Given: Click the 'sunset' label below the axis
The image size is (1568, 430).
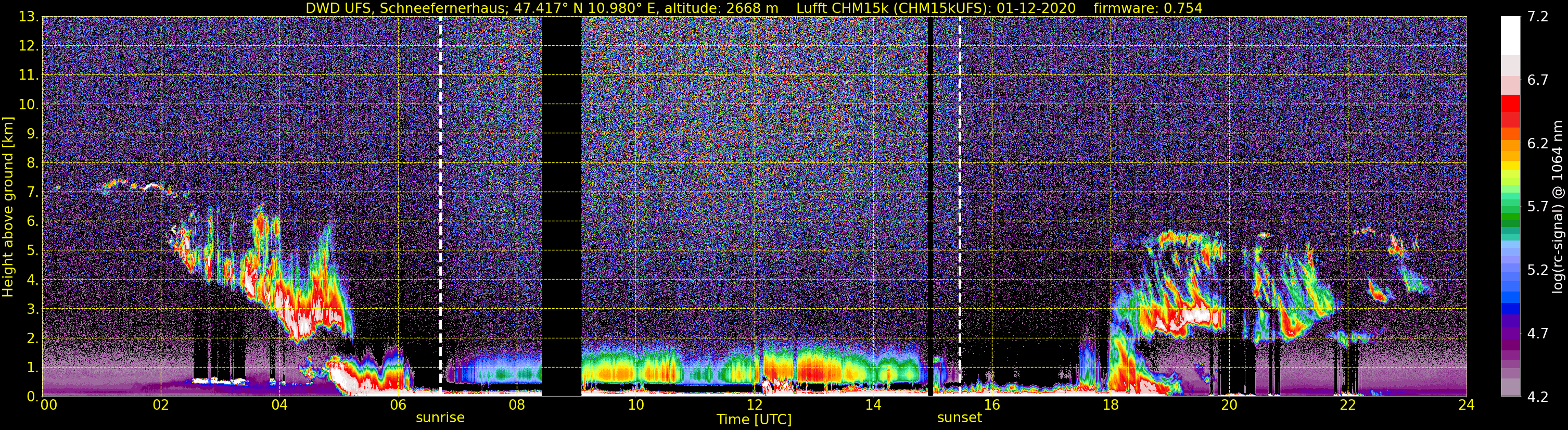Looking at the screenshot, I should click(x=959, y=418).
